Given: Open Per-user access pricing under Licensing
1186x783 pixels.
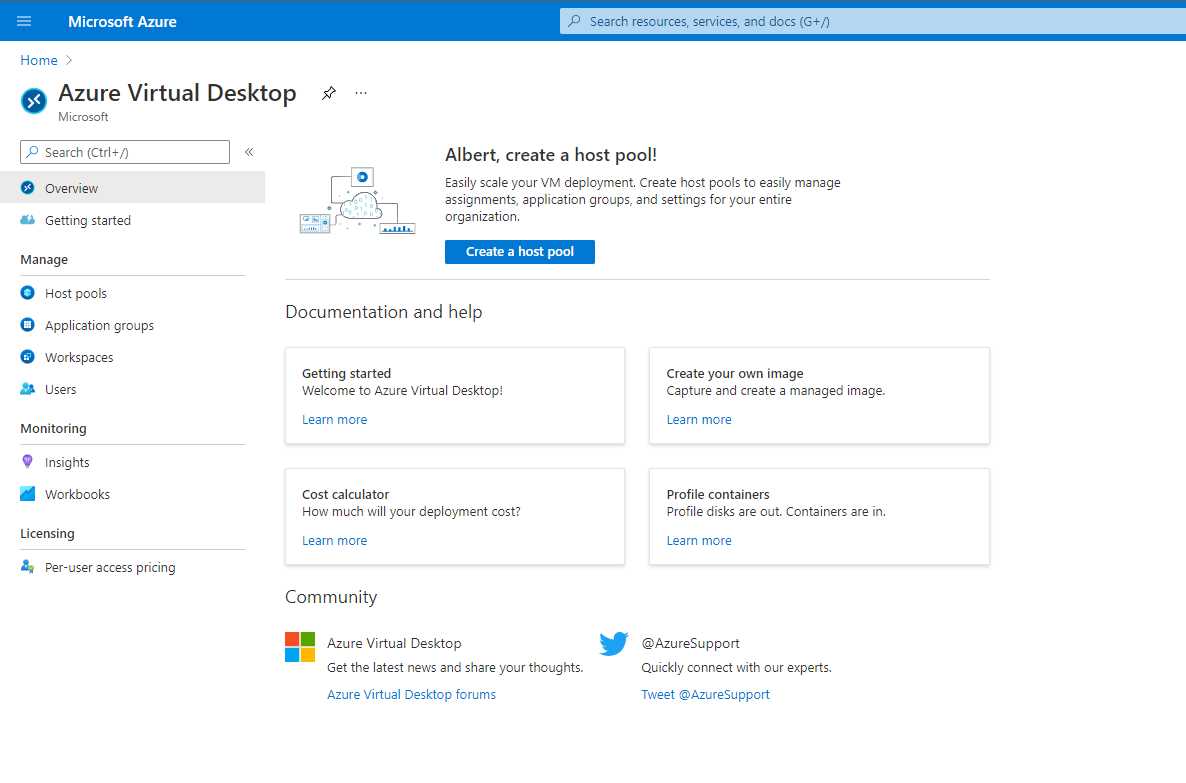Looking at the screenshot, I should 110,567.
